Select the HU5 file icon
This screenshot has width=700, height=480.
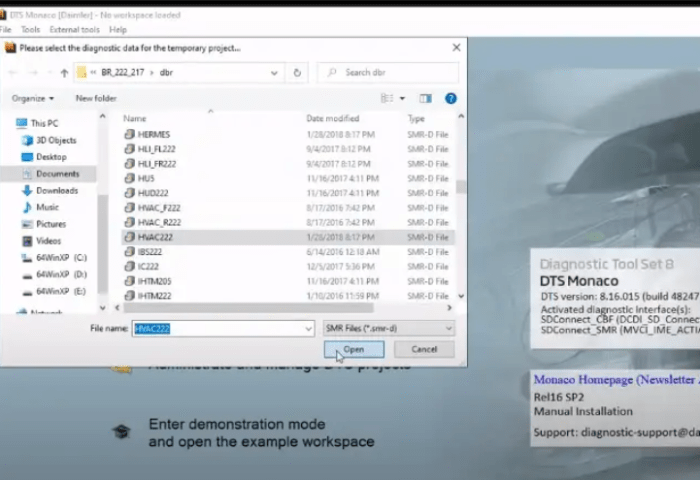pyautogui.click(x=129, y=179)
